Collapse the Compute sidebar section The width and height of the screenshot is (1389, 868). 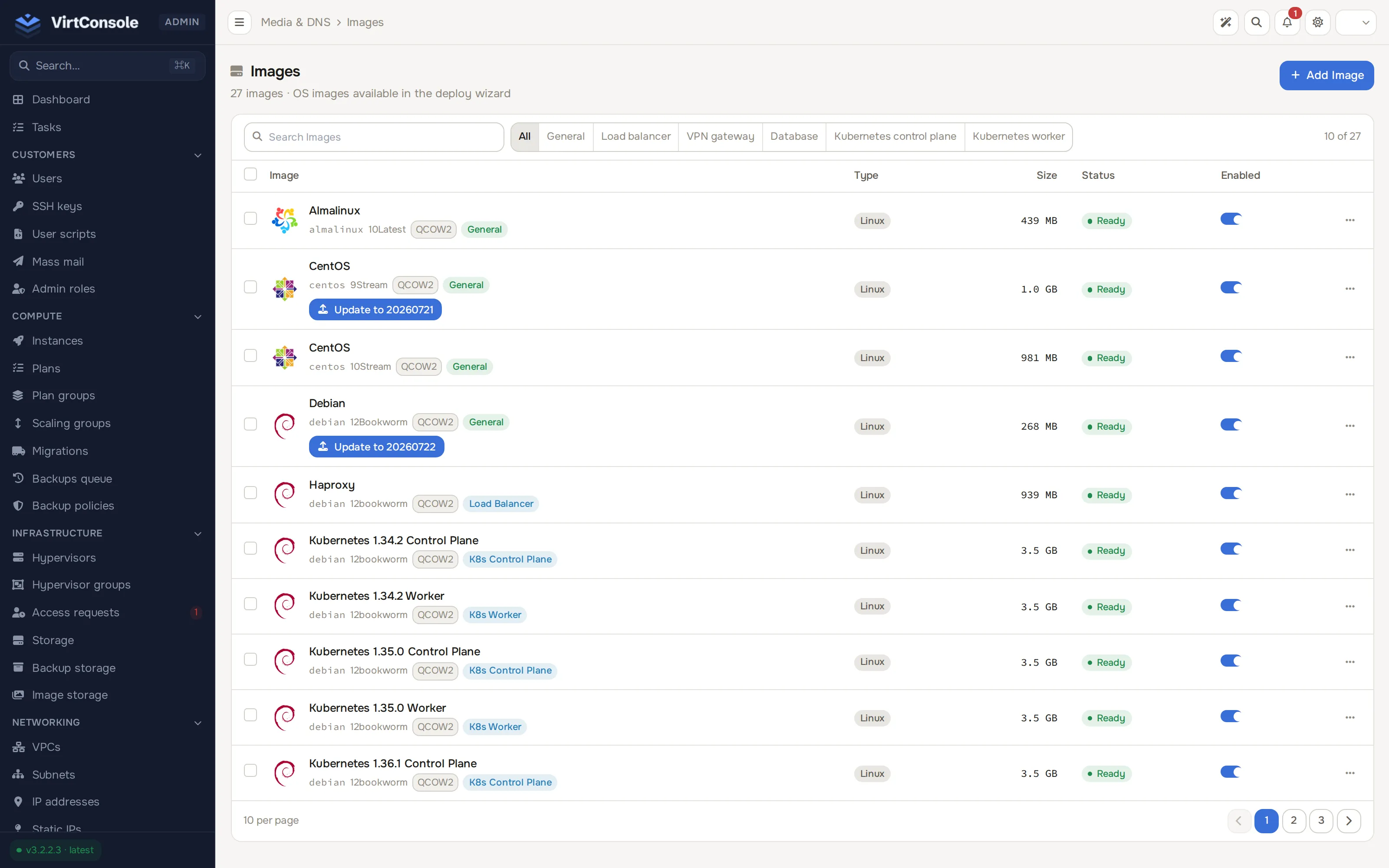[x=197, y=316]
